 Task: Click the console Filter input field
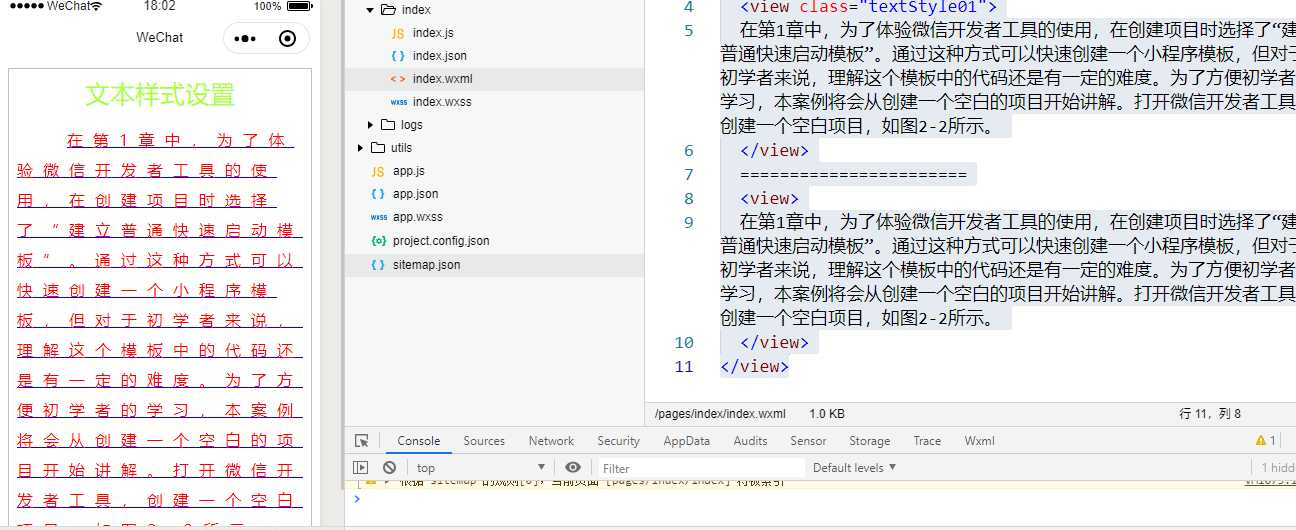tap(700, 468)
